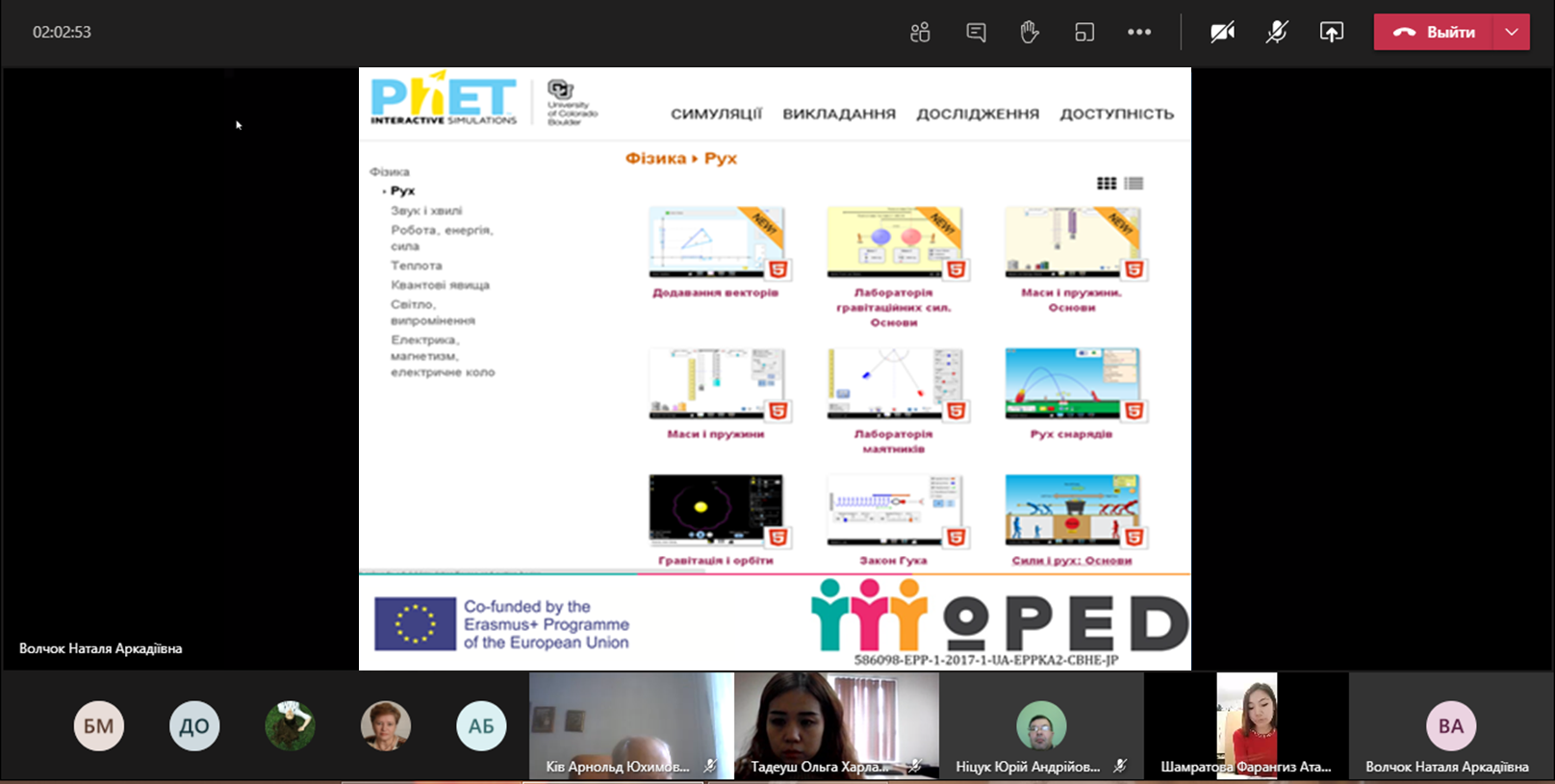Select Ніцук Юрій Андрійович's avatar

click(x=1041, y=725)
